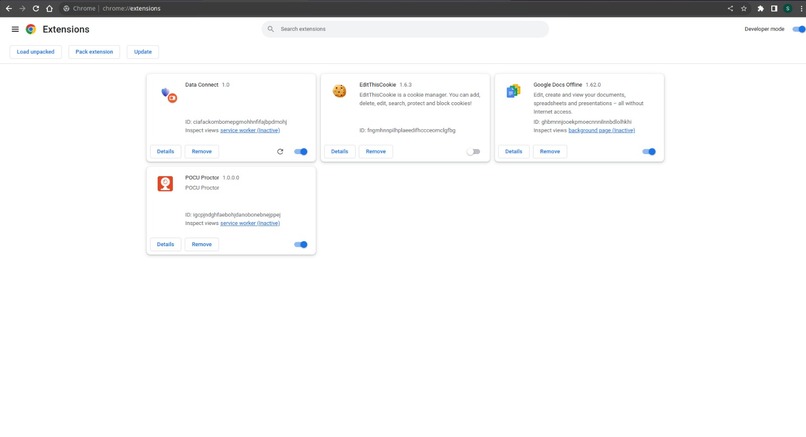Toggle Developer mode off
This screenshot has width=806, height=437.
[x=799, y=29]
